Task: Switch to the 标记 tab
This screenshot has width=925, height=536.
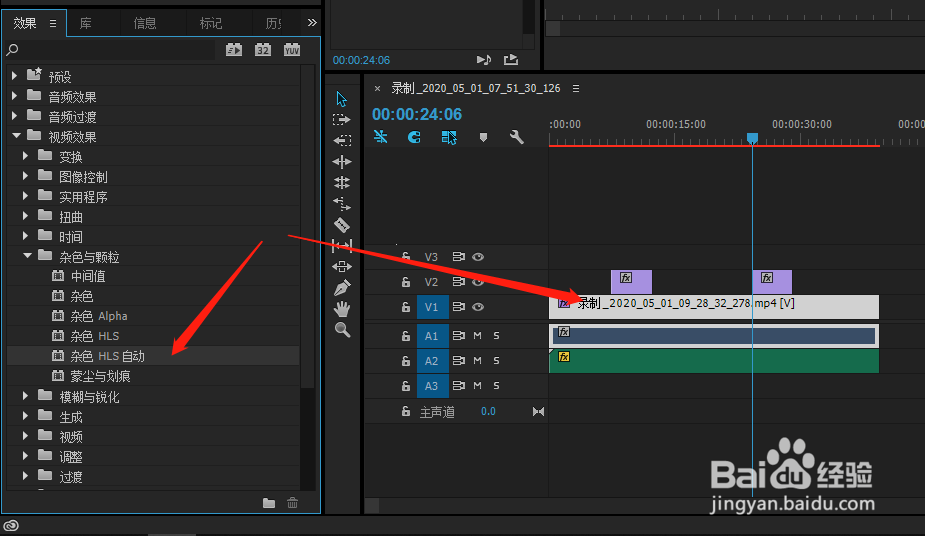Action: [x=211, y=23]
